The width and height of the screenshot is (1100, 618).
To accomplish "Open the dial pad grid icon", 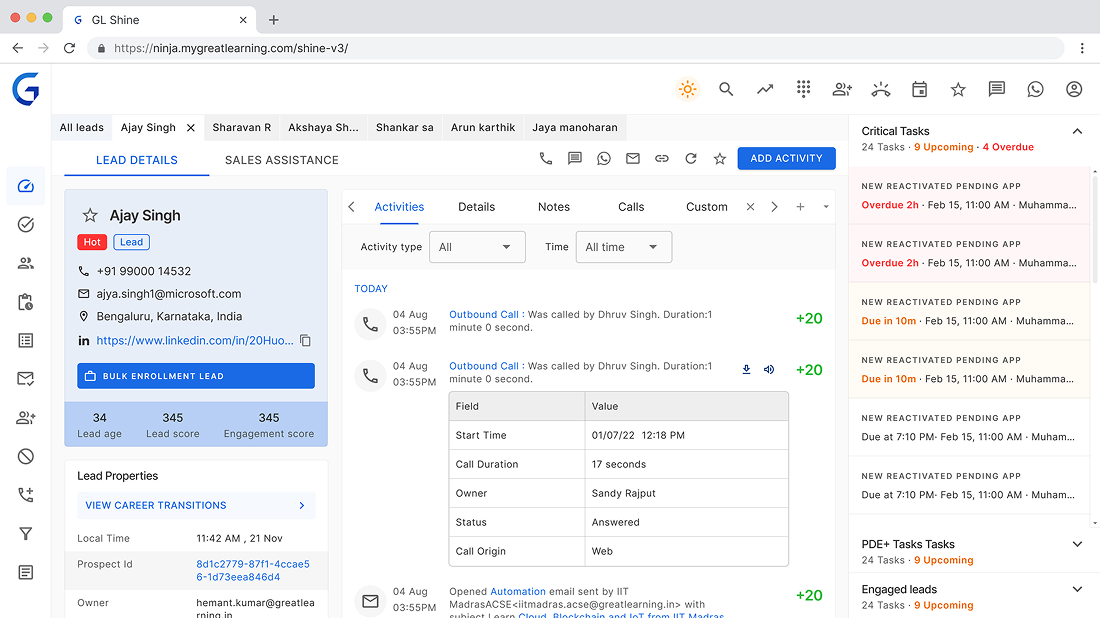I will (x=803, y=89).
